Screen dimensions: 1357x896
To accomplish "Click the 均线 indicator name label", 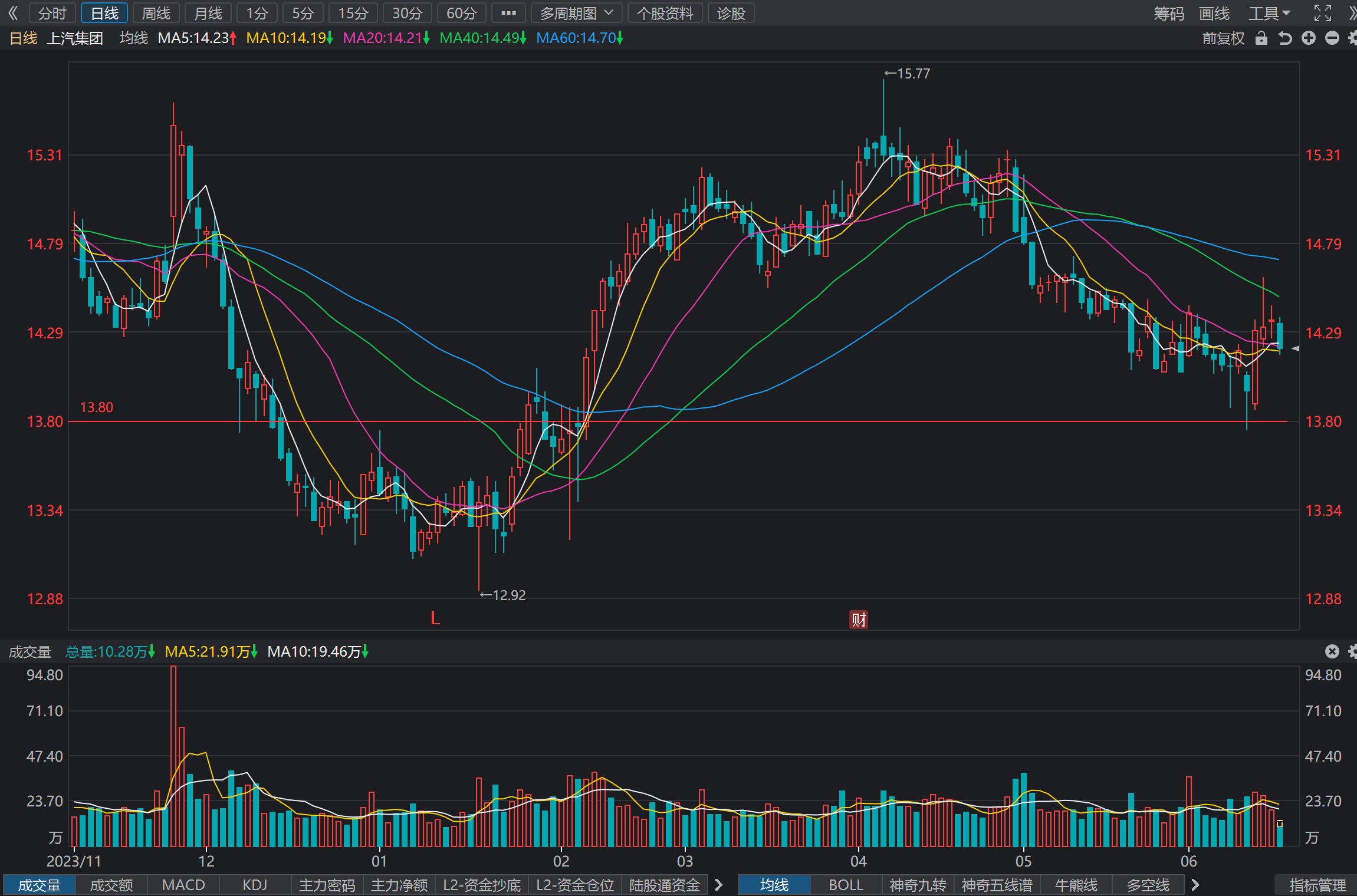I will click(134, 38).
